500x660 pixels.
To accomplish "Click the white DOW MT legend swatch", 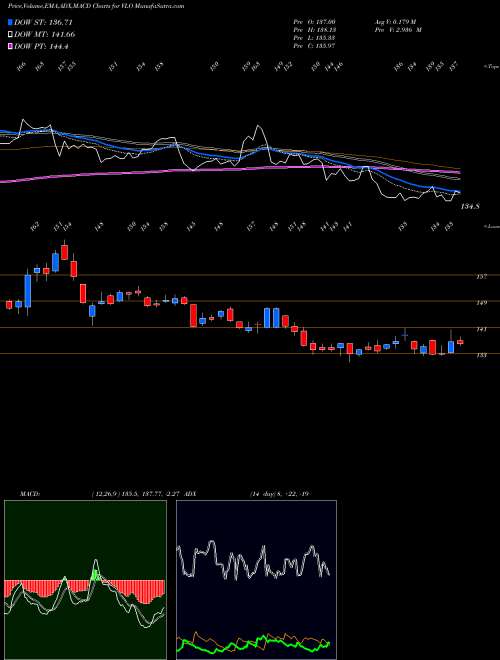I will pyautogui.click(x=11, y=35).
